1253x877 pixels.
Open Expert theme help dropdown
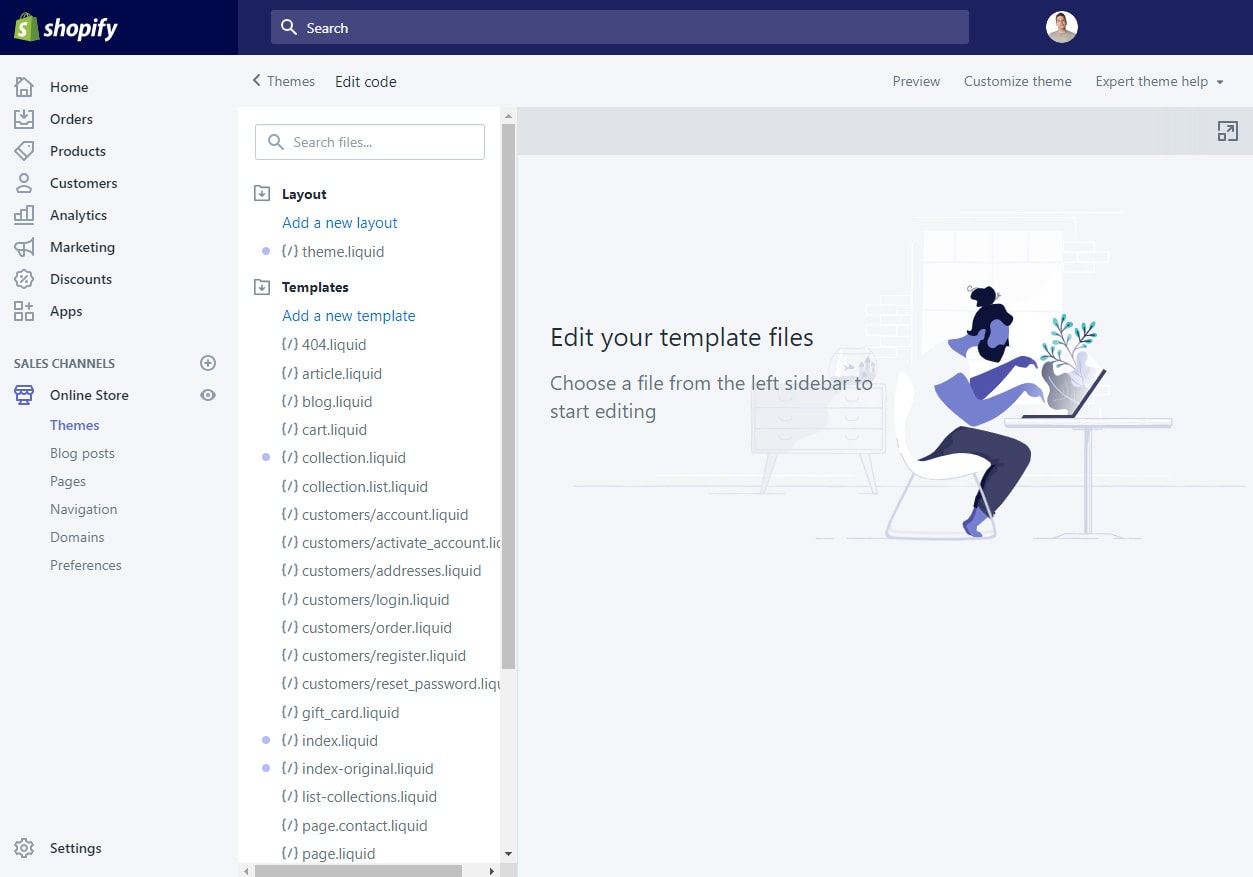coord(1159,81)
